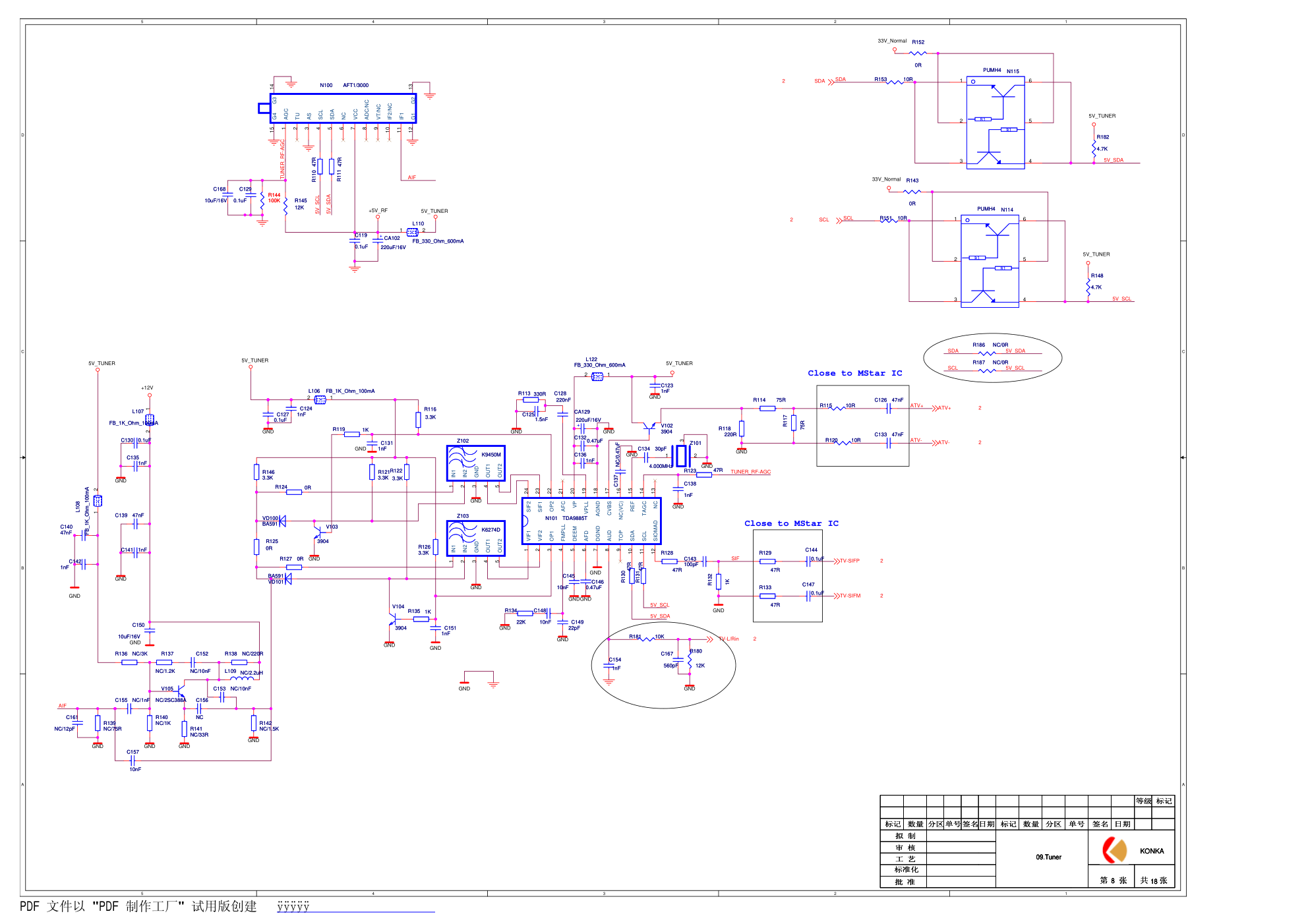
Task: Click the upper Close to MStar IC note
Action: [x=855, y=373]
